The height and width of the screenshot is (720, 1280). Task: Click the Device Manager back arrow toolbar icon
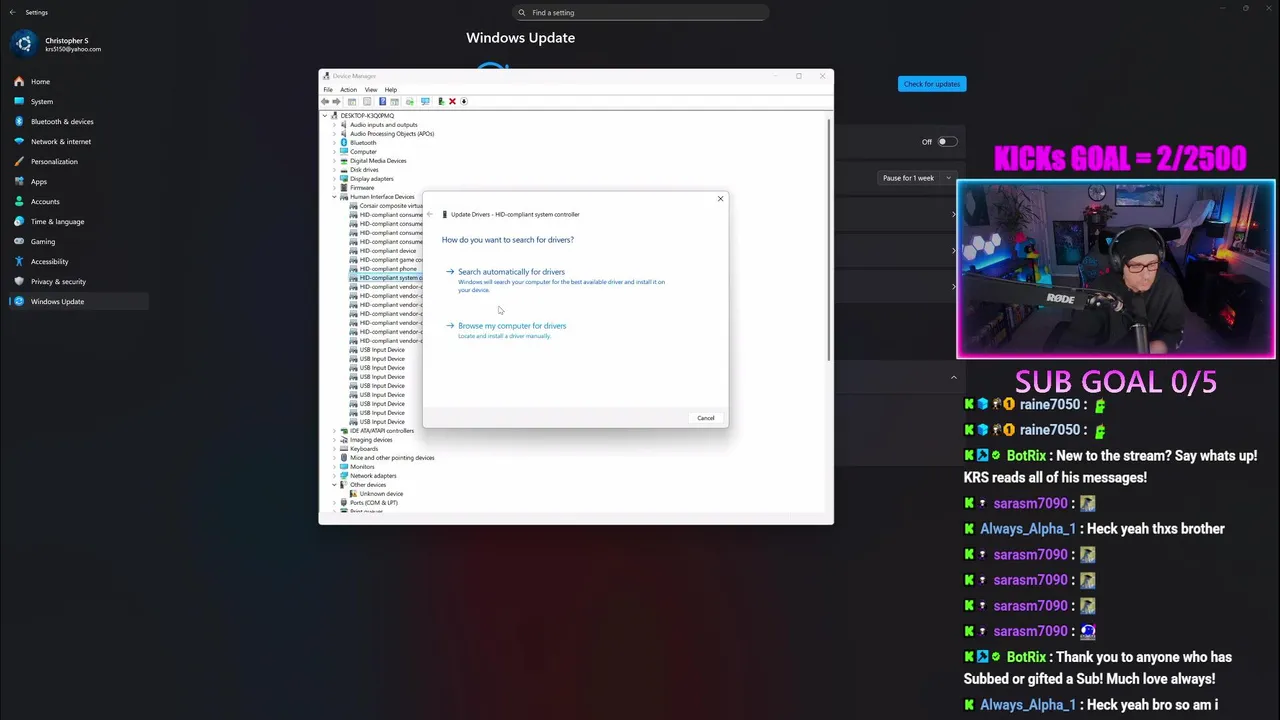(325, 101)
